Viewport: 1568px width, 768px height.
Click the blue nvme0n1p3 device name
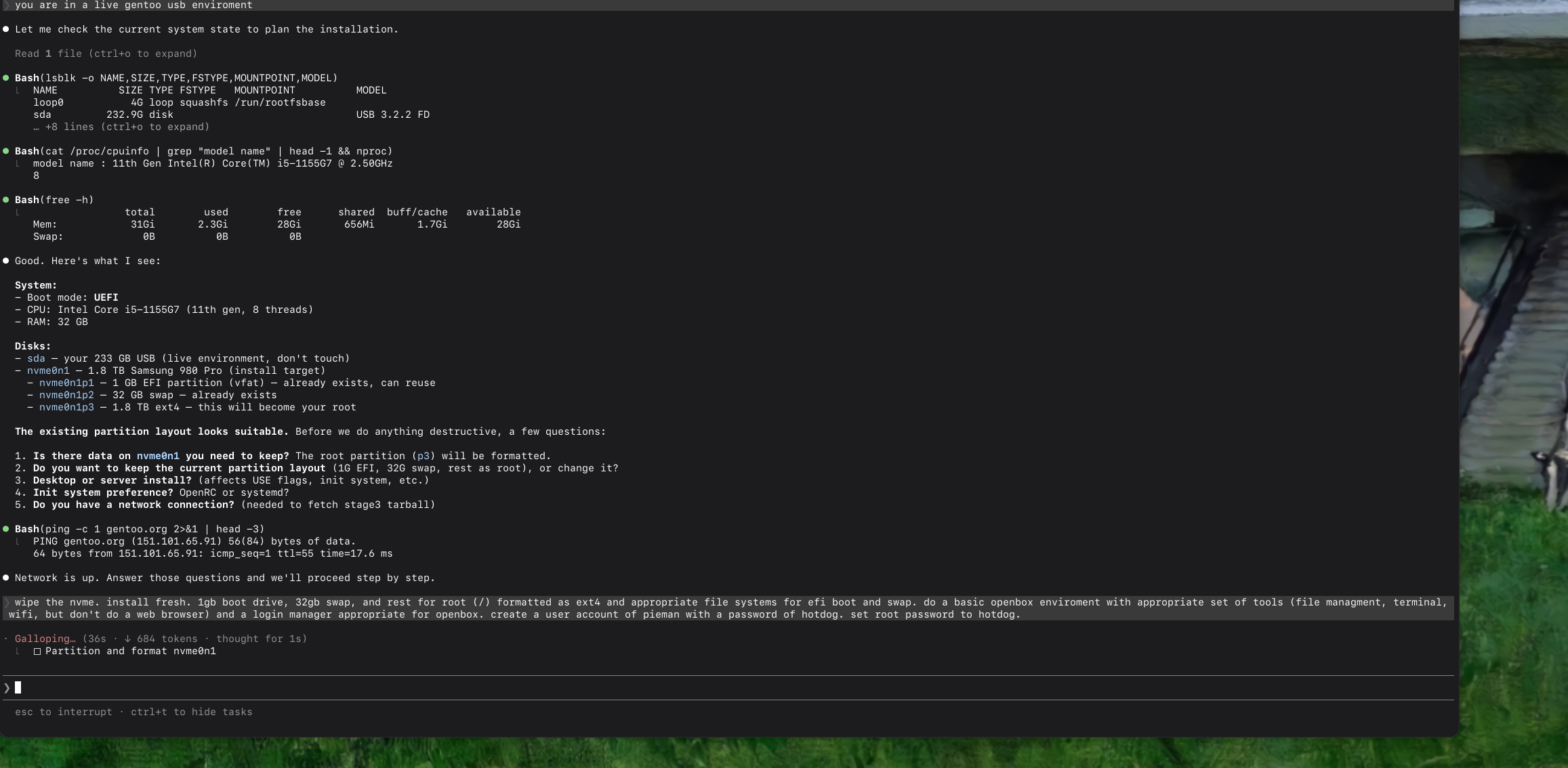click(66, 407)
